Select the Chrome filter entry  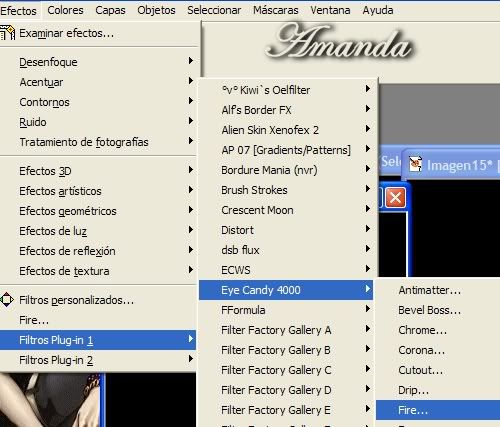point(422,330)
